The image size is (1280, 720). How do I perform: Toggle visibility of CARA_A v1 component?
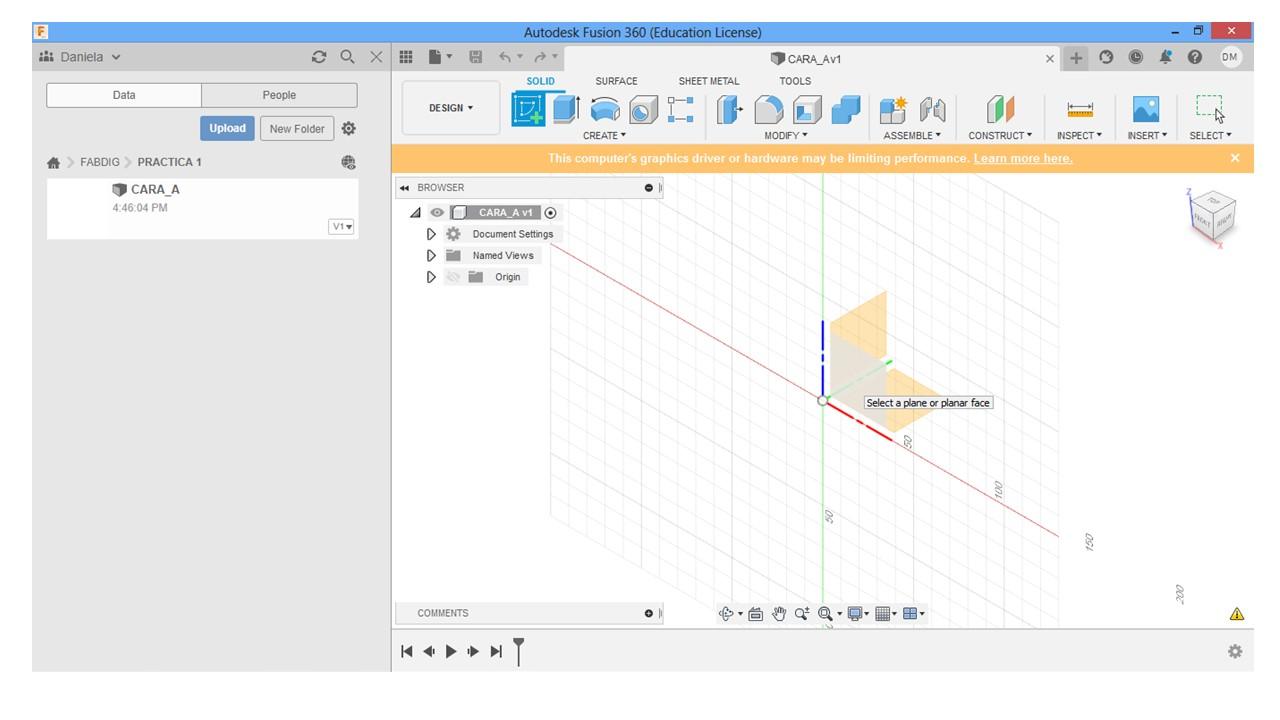pos(436,212)
